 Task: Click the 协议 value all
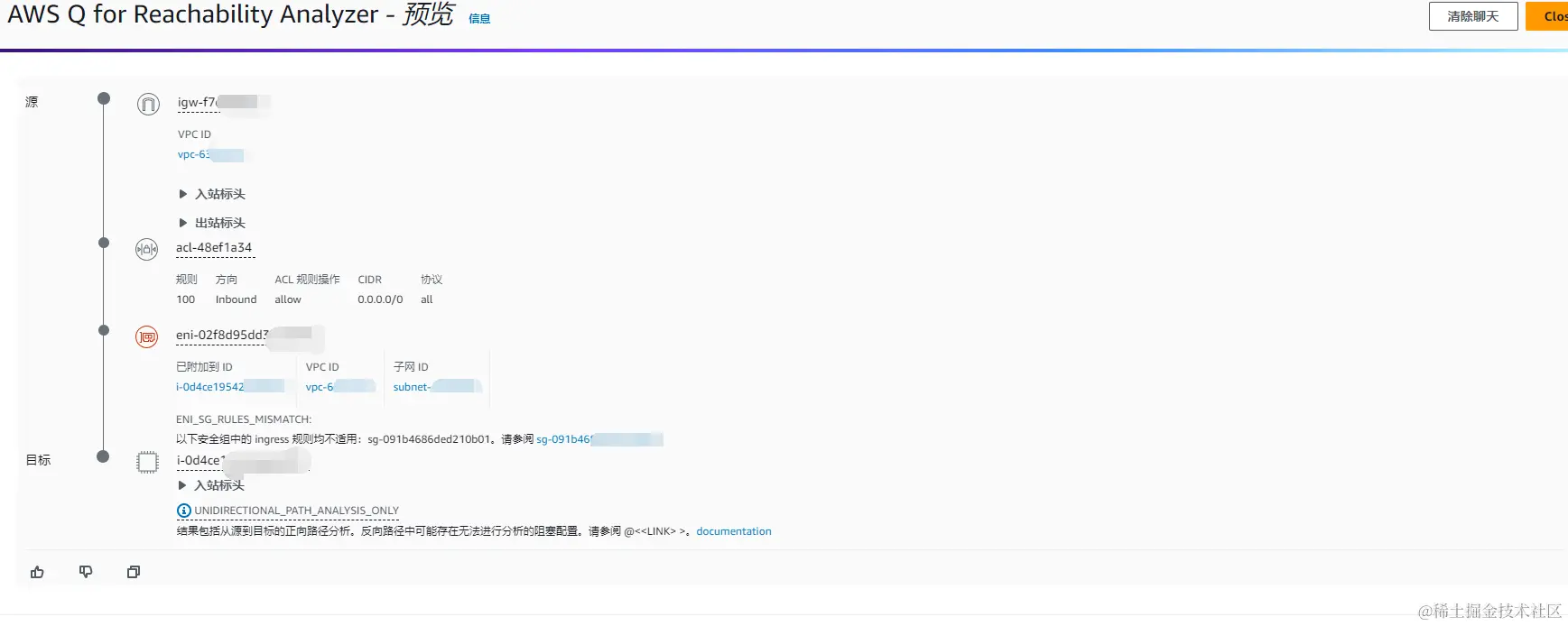(427, 299)
